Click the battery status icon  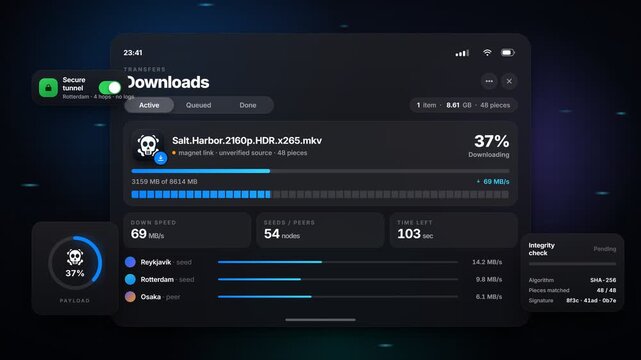coord(508,52)
